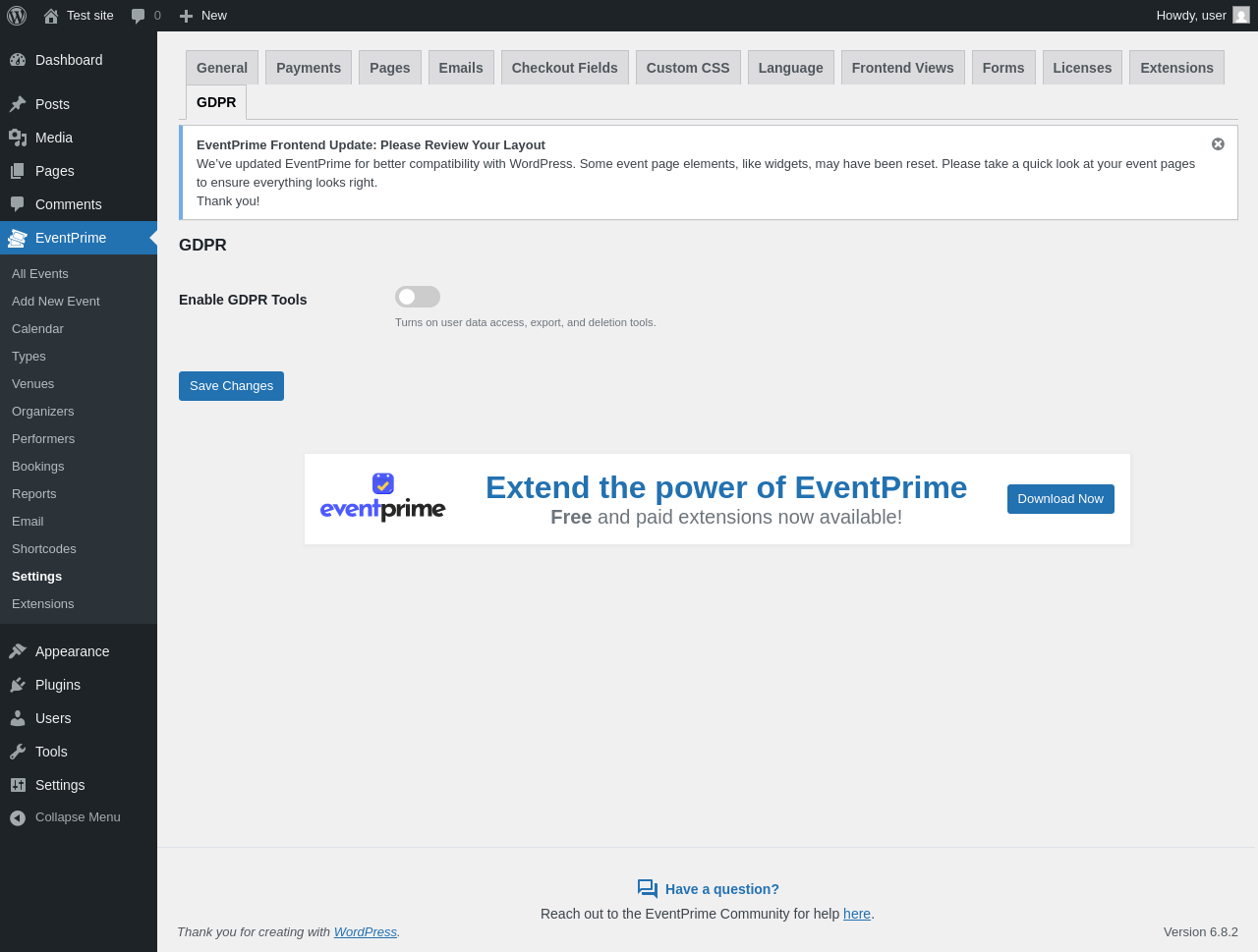The width and height of the screenshot is (1258, 952).
Task: Dismiss the EventPrime Frontend Update notice
Action: click(x=1218, y=144)
